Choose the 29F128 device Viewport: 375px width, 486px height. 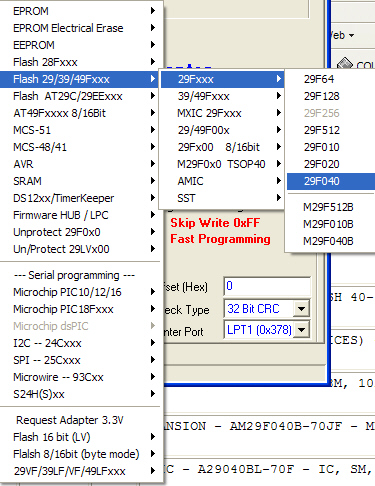[x=331, y=96]
